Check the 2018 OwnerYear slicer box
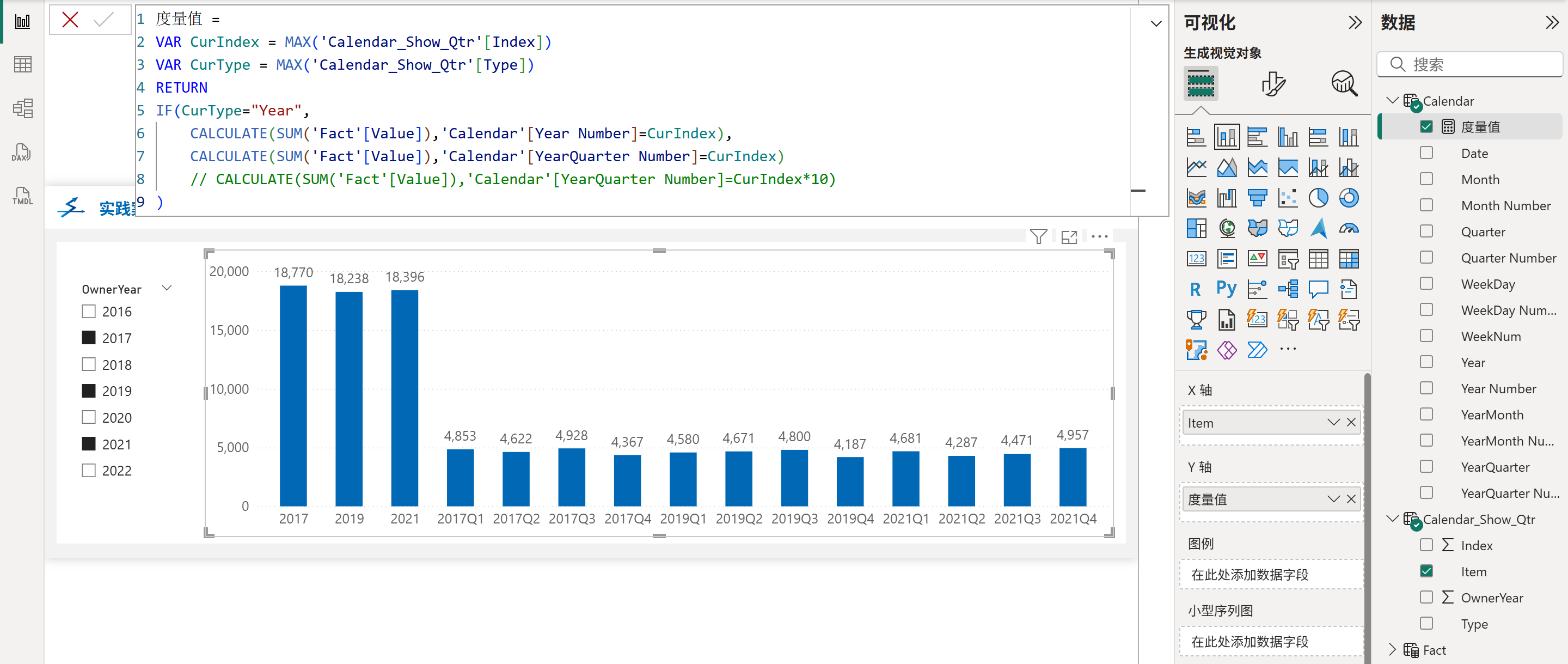1568x664 pixels. tap(89, 364)
